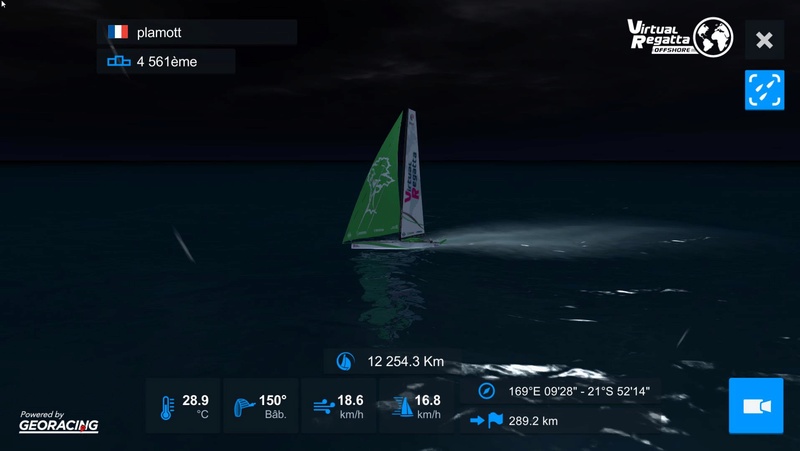
Task: Toggle the fullscreen boat focus button
Action: point(764,90)
